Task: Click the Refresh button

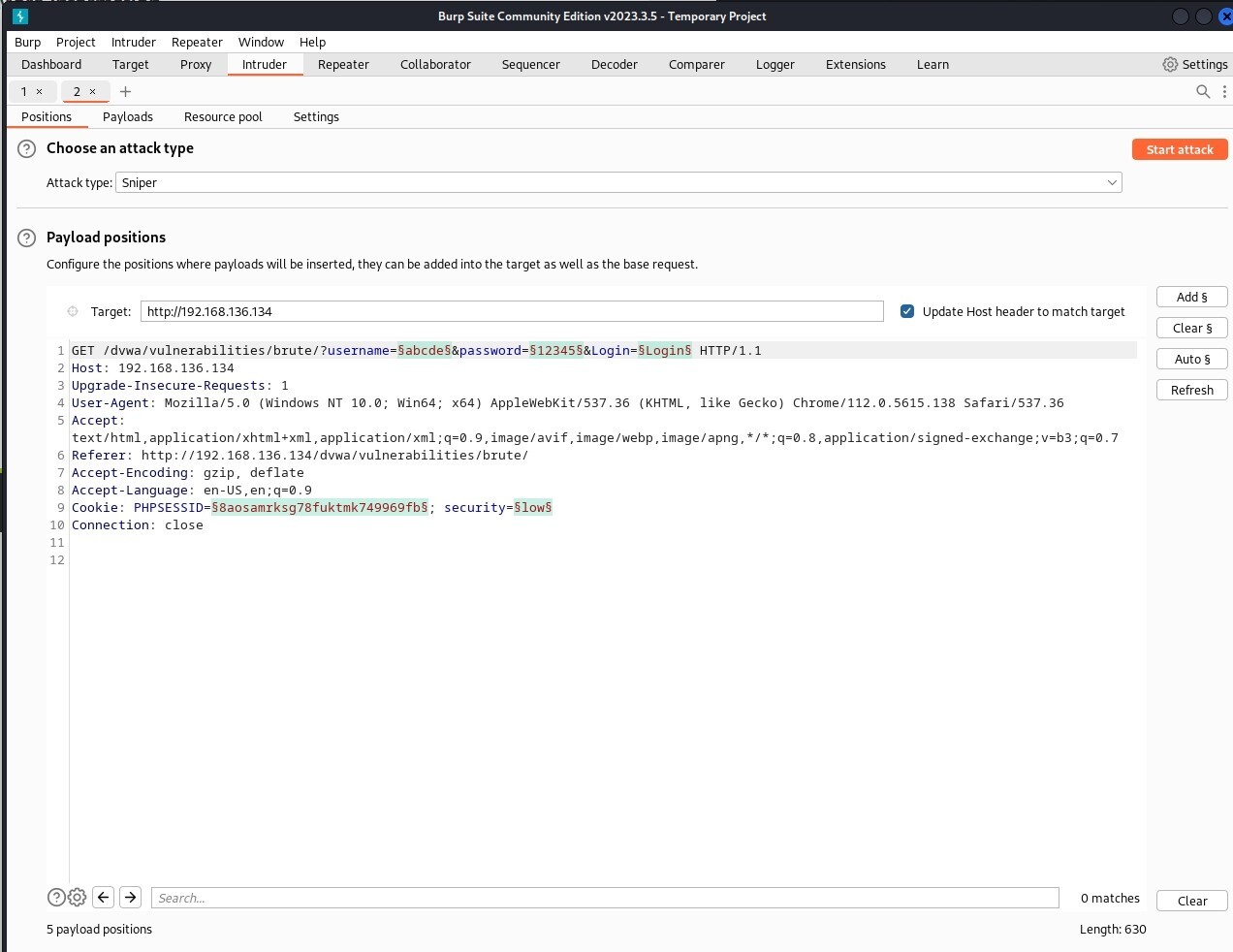Action: [x=1192, y=390]
